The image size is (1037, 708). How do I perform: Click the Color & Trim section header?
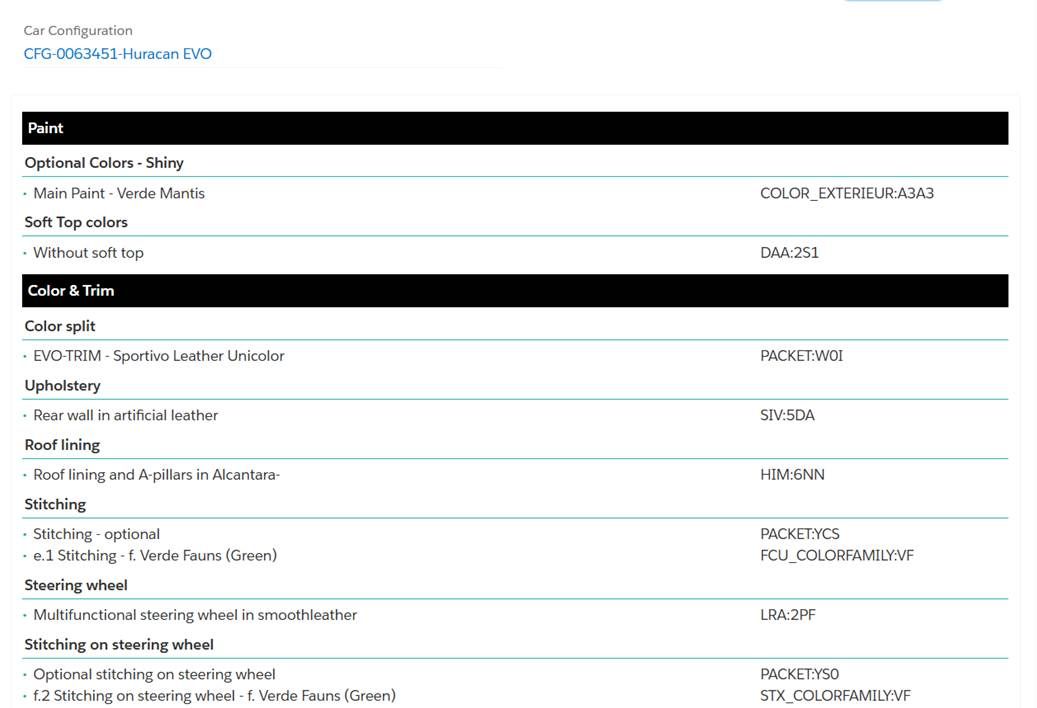(71, 291)
